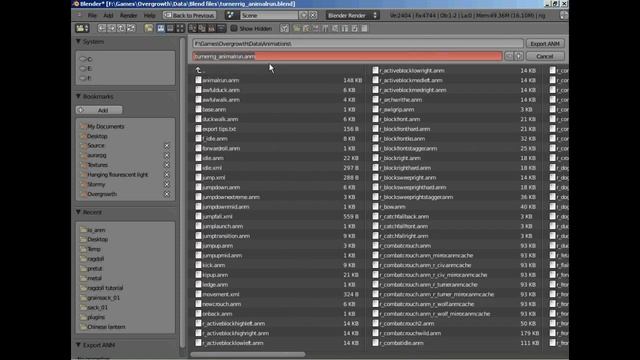640x360 pixels.
Task: Switch to long list display
Action: [170, 28]
